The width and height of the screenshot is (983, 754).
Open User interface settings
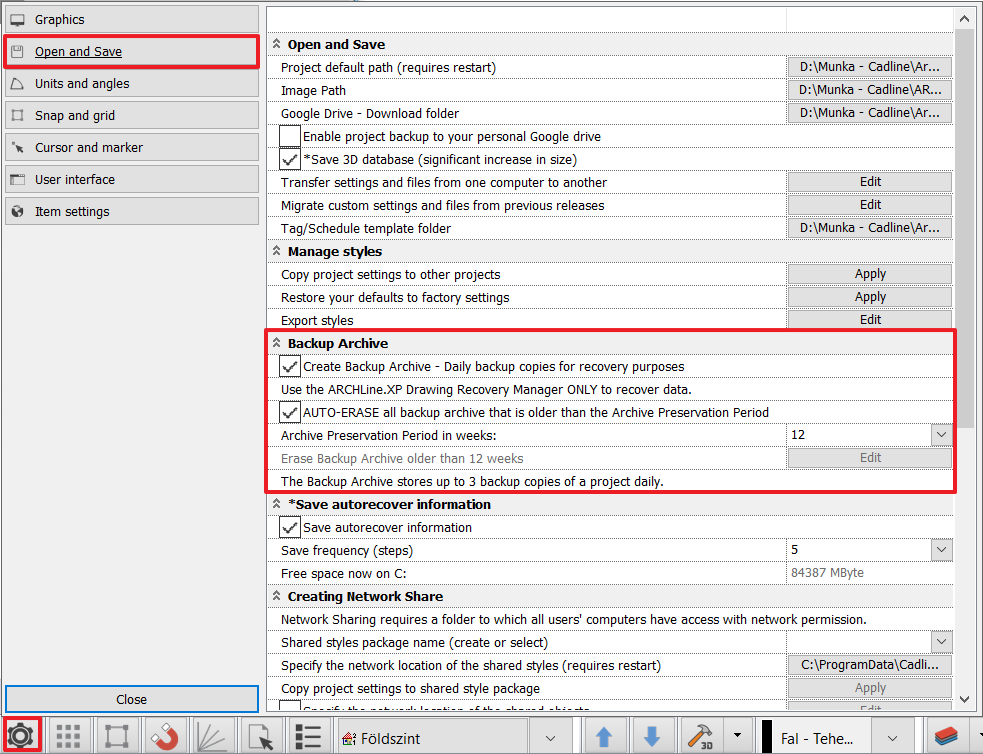tap(132, 179)
